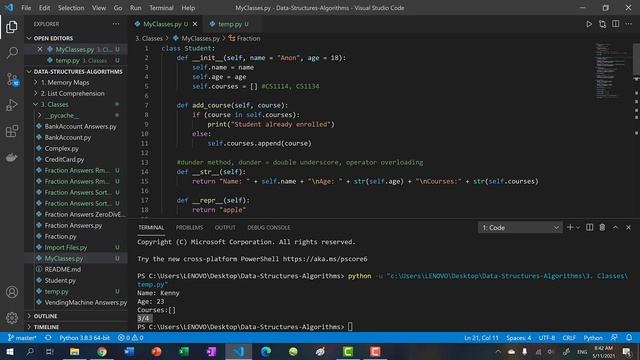Viewport: 640px width, 360px height.
Task: Split the terminal panel
Action: [589, 227]
